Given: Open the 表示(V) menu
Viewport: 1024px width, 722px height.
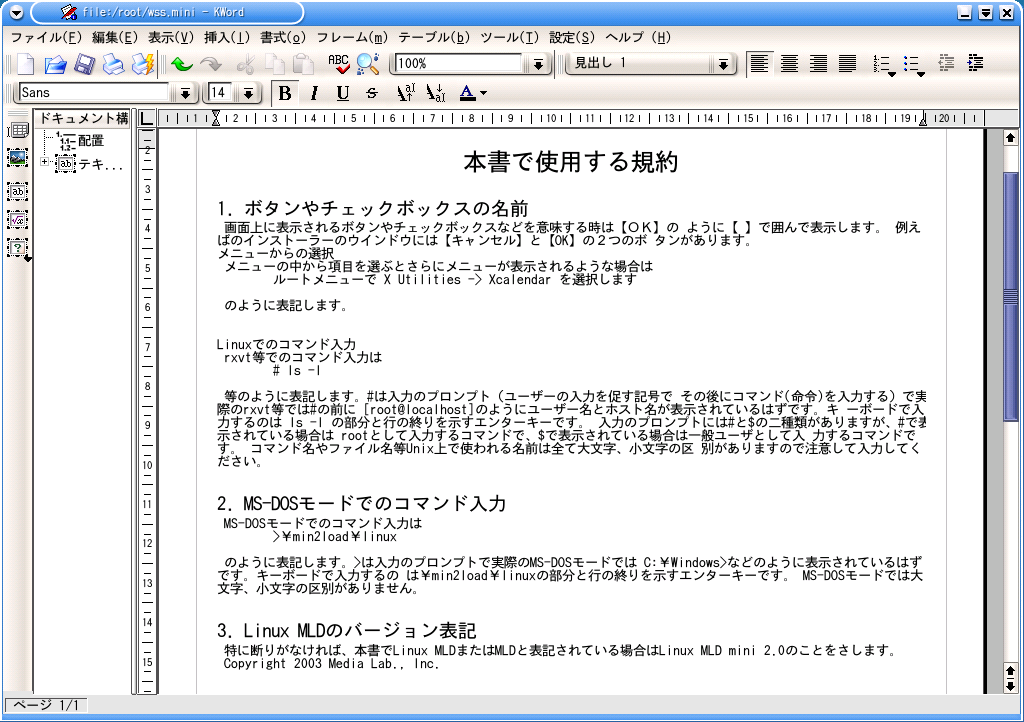Looking at the screenshot, I should [x=171, y=37].
